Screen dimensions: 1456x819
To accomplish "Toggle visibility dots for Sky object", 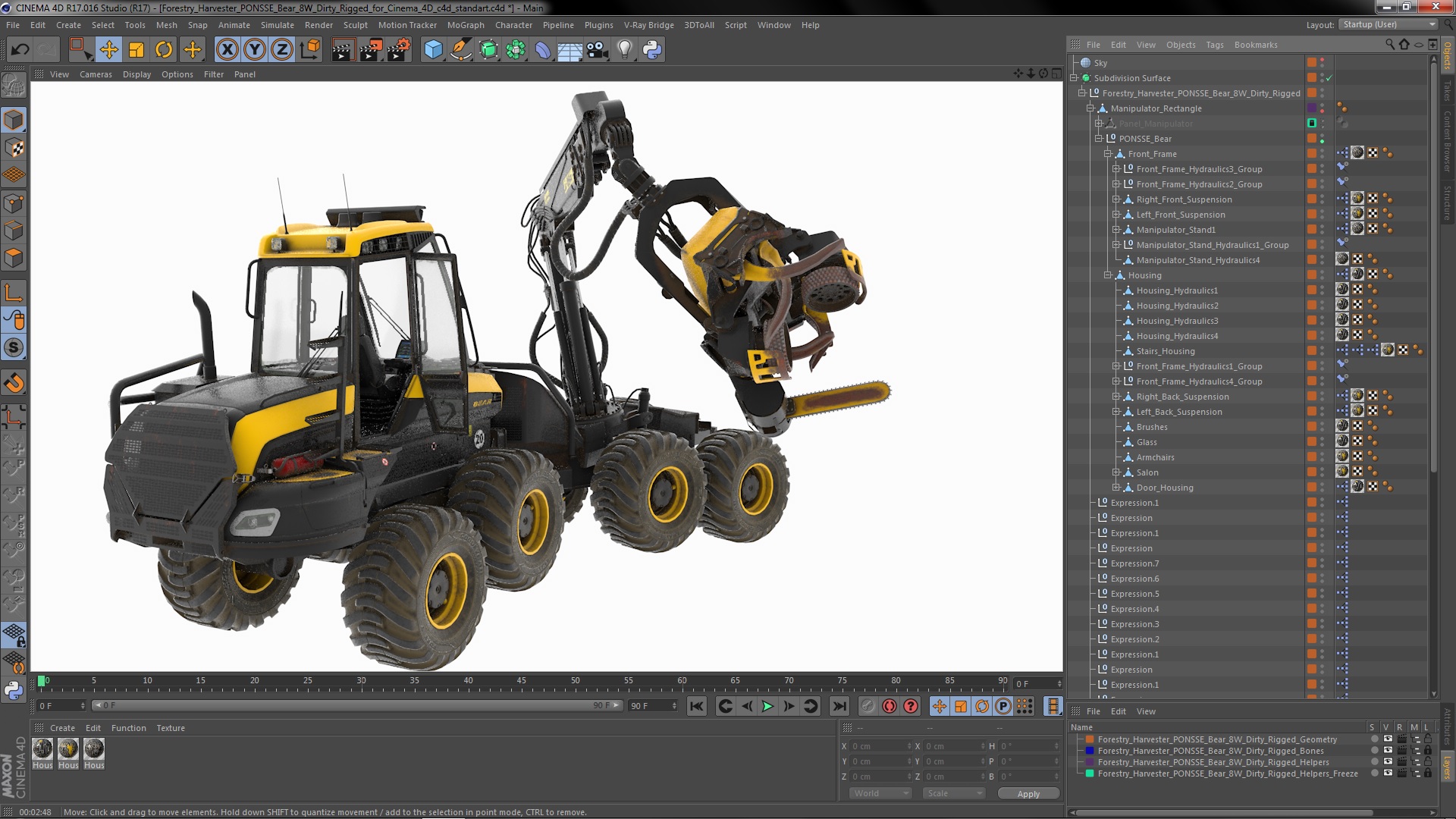I will (1323, 63).
